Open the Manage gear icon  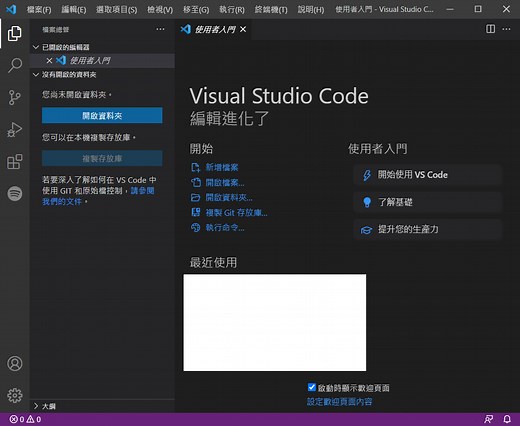pyautogui.click(x=15, y=395)
